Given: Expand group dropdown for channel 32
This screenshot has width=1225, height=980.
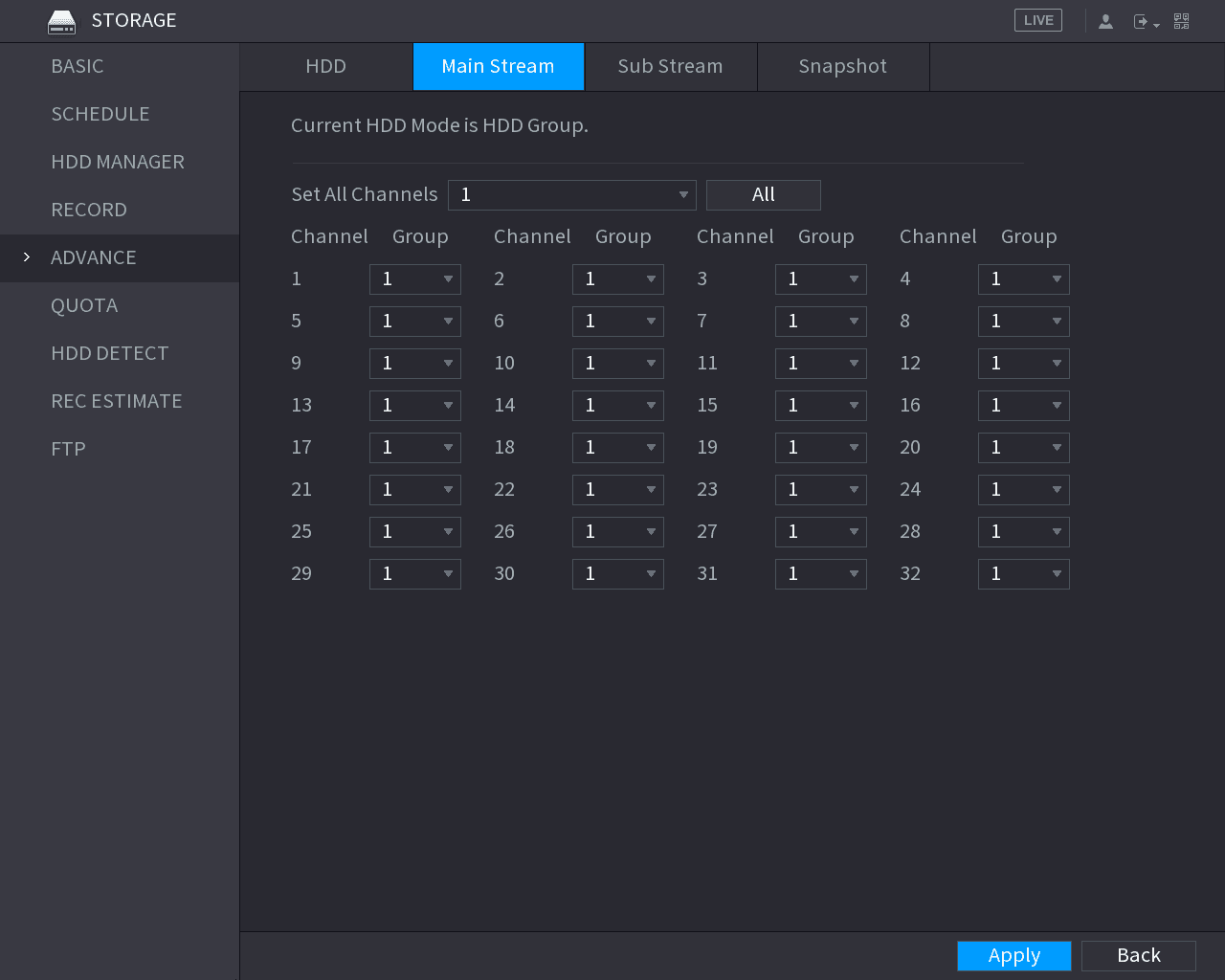Looking at the screenshot, I should click(1024, 574).
